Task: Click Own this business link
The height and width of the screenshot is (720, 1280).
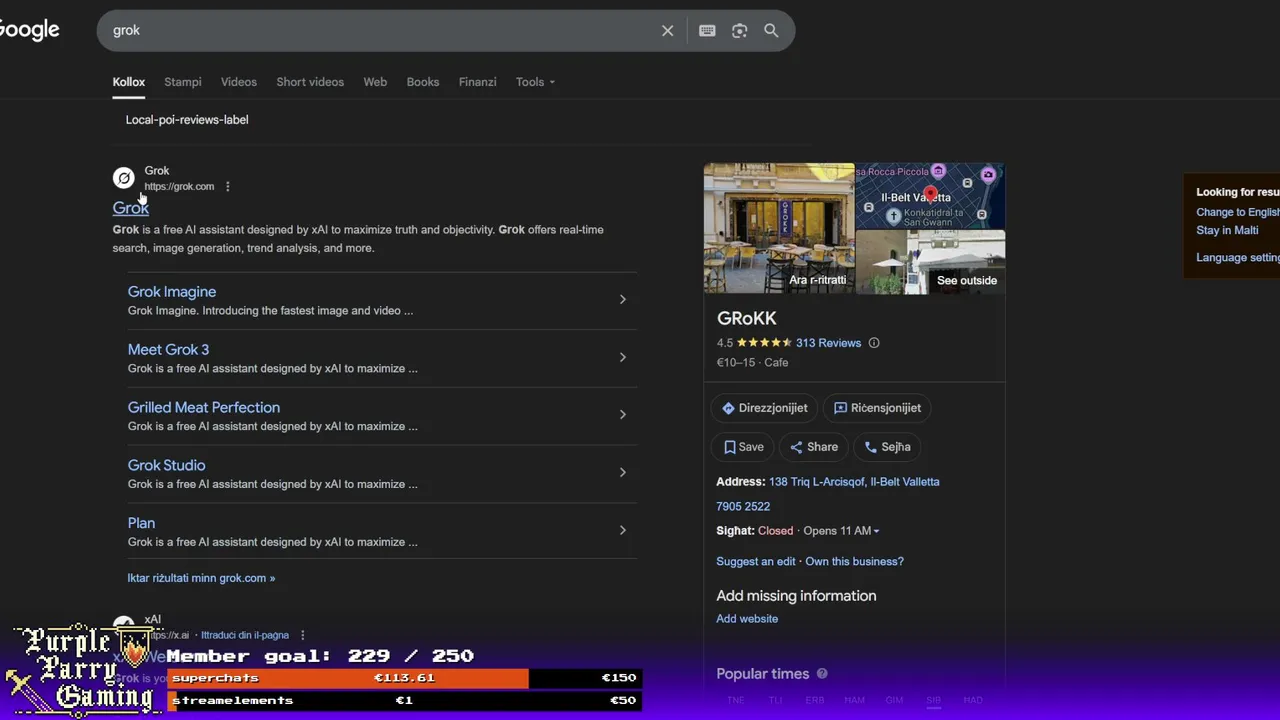Action: 854,562
